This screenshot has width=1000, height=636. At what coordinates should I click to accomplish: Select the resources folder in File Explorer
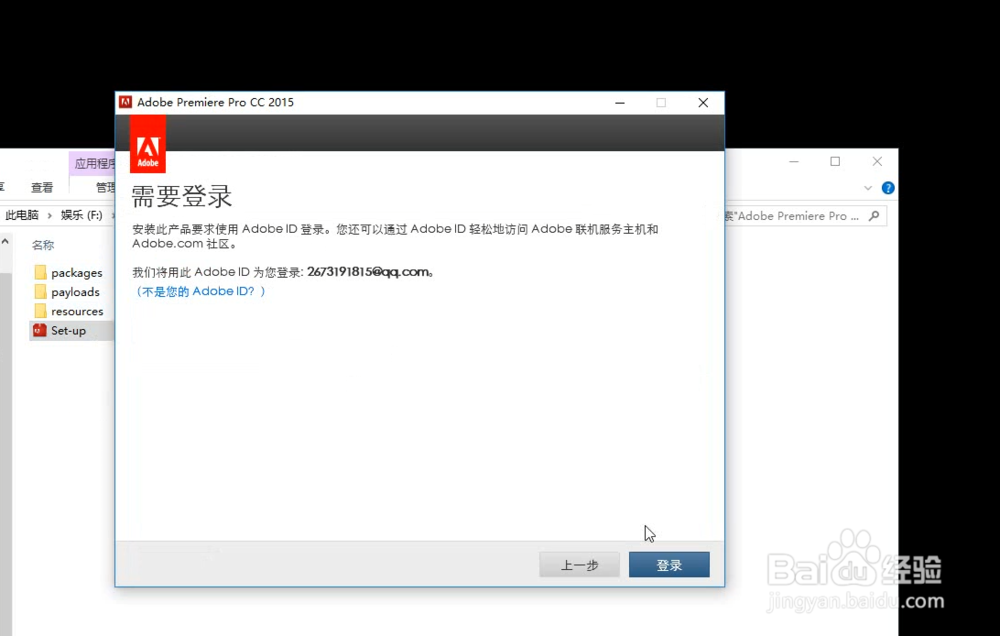(69, 311)
